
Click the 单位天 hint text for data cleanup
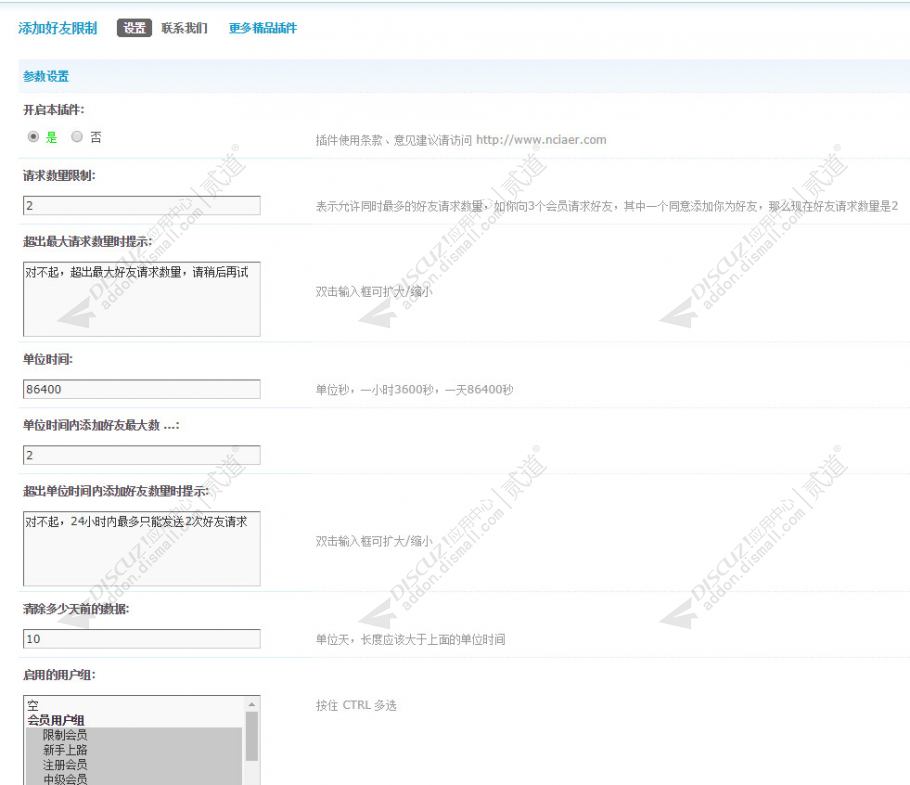[410, 639]
